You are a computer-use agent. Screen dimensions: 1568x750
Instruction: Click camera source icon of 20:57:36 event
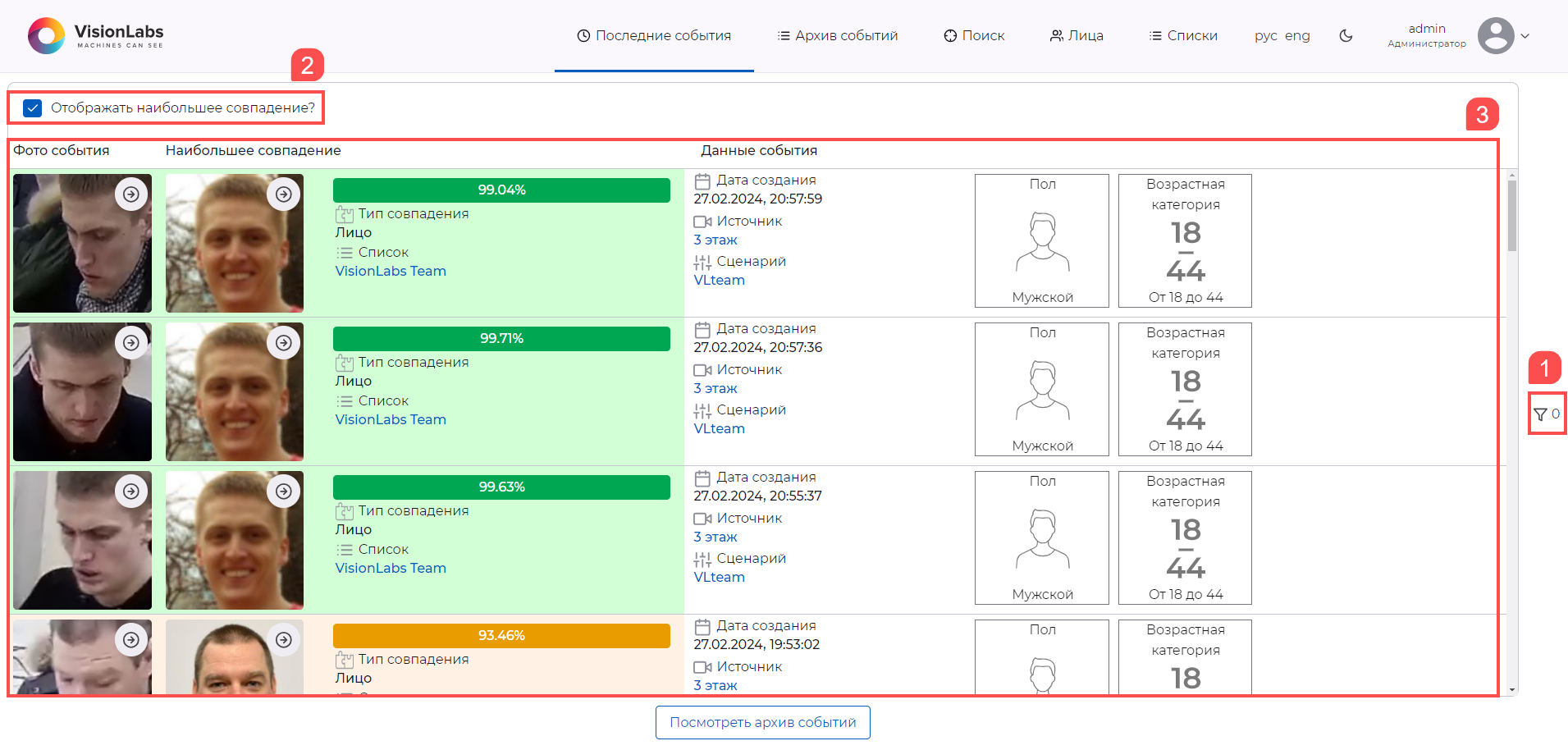[702, 370]
